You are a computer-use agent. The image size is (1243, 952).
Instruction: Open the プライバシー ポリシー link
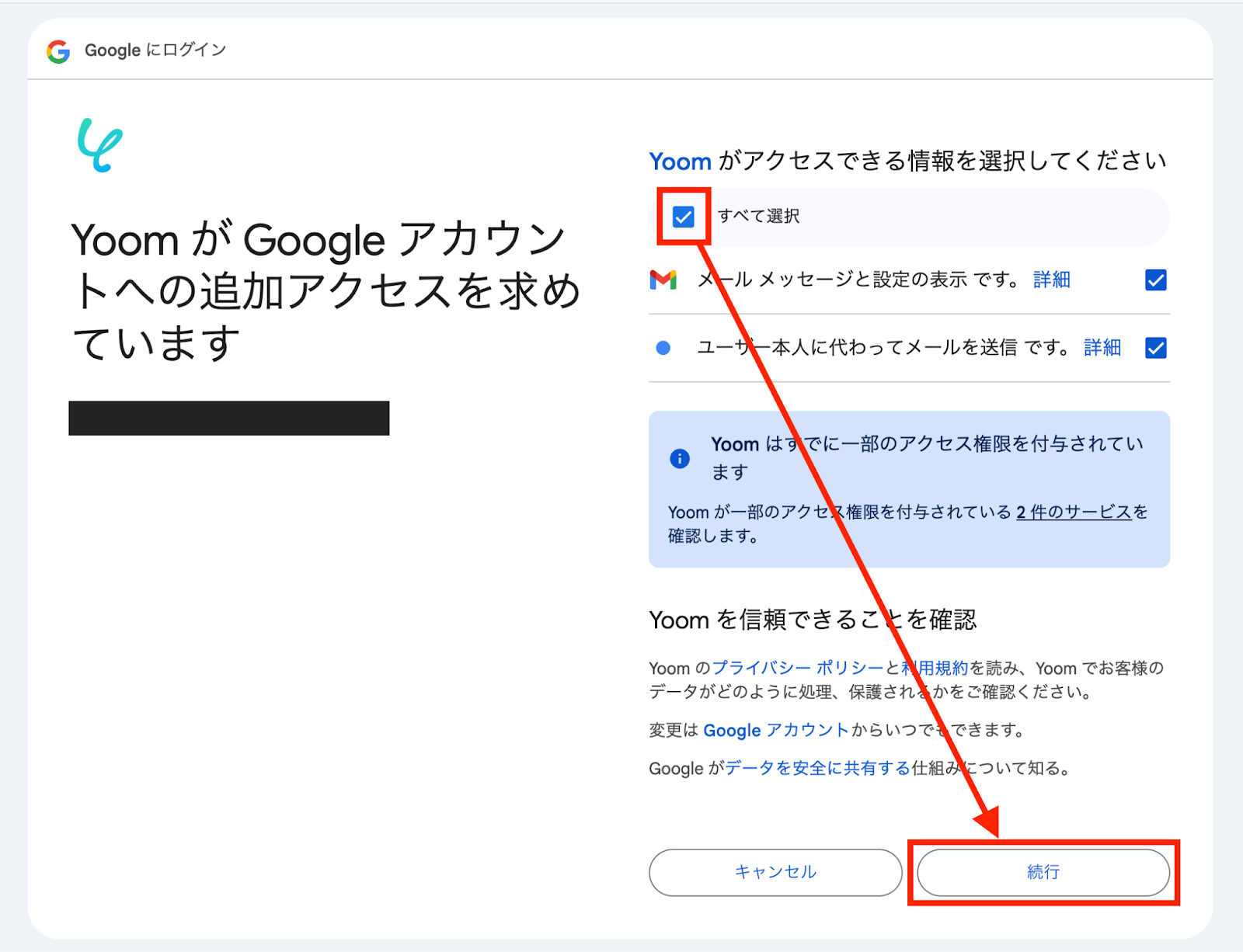(x=798, y=668)
